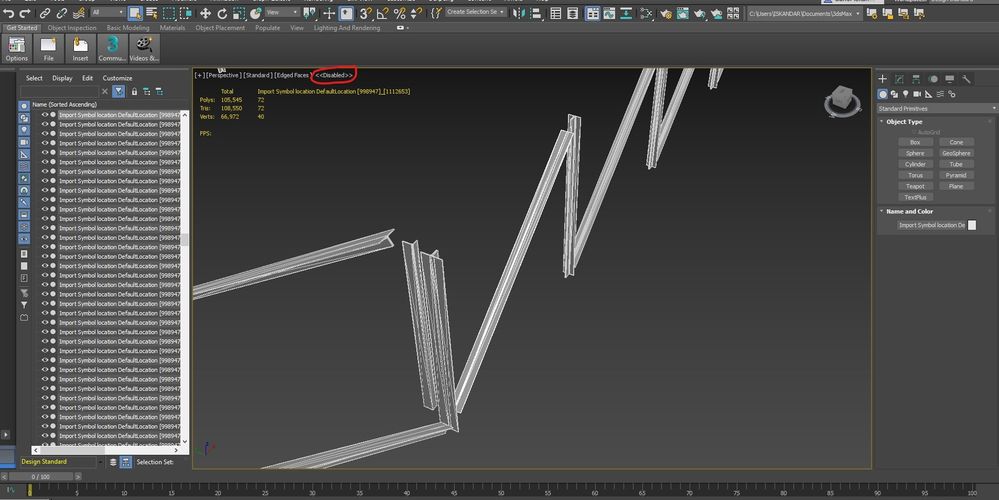Activate the Rotate tool in toolbar
This screenshot has width=999, height=500.
click(222, 13)
